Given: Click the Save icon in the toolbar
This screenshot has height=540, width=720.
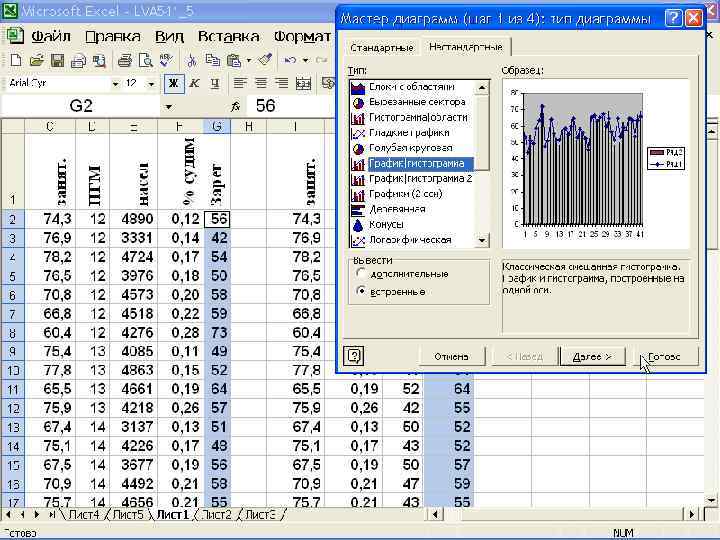Looking at the screenshot, I should coord(57,60).
